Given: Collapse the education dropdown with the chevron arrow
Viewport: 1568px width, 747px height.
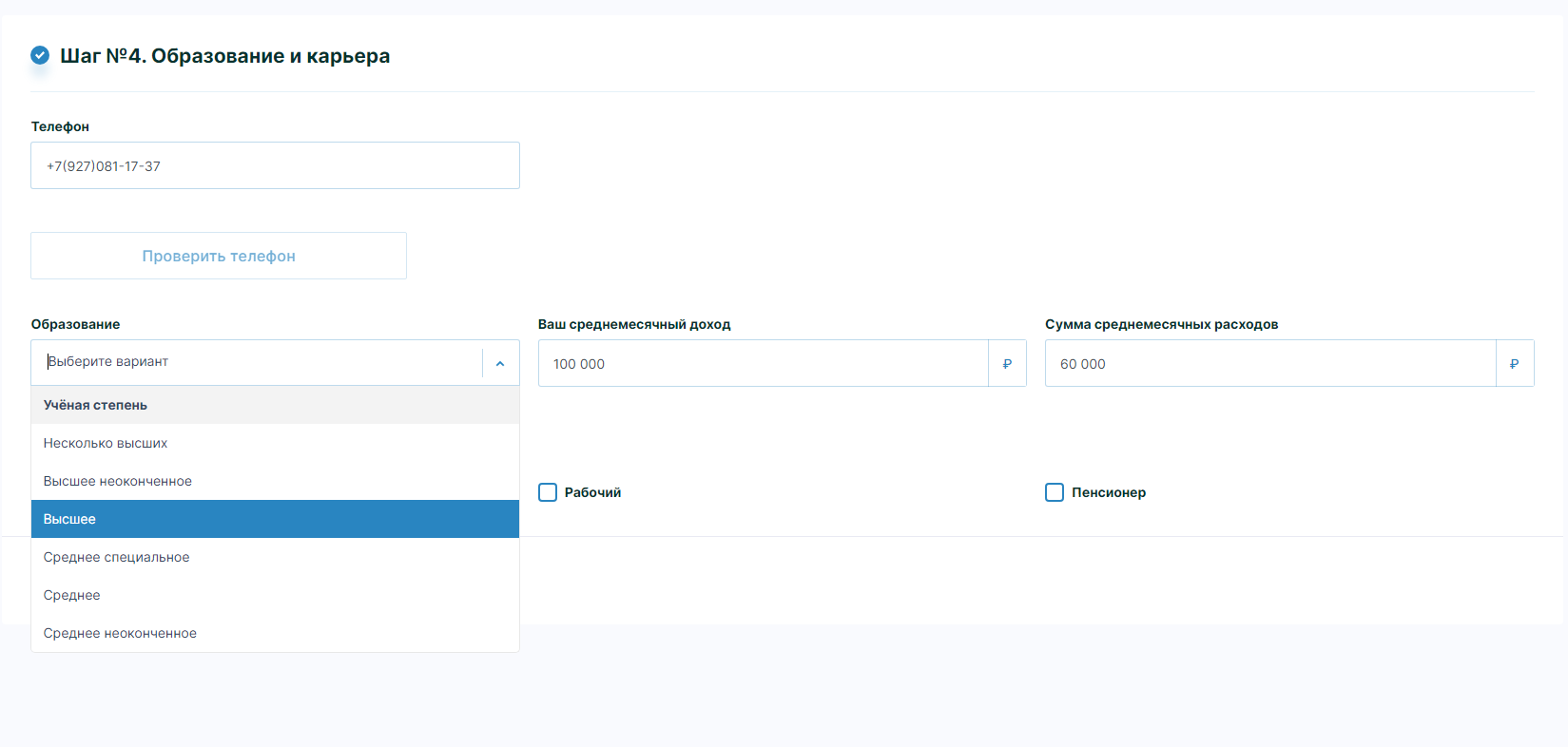Looking at the screenshot, I should (x=500, y=363).
